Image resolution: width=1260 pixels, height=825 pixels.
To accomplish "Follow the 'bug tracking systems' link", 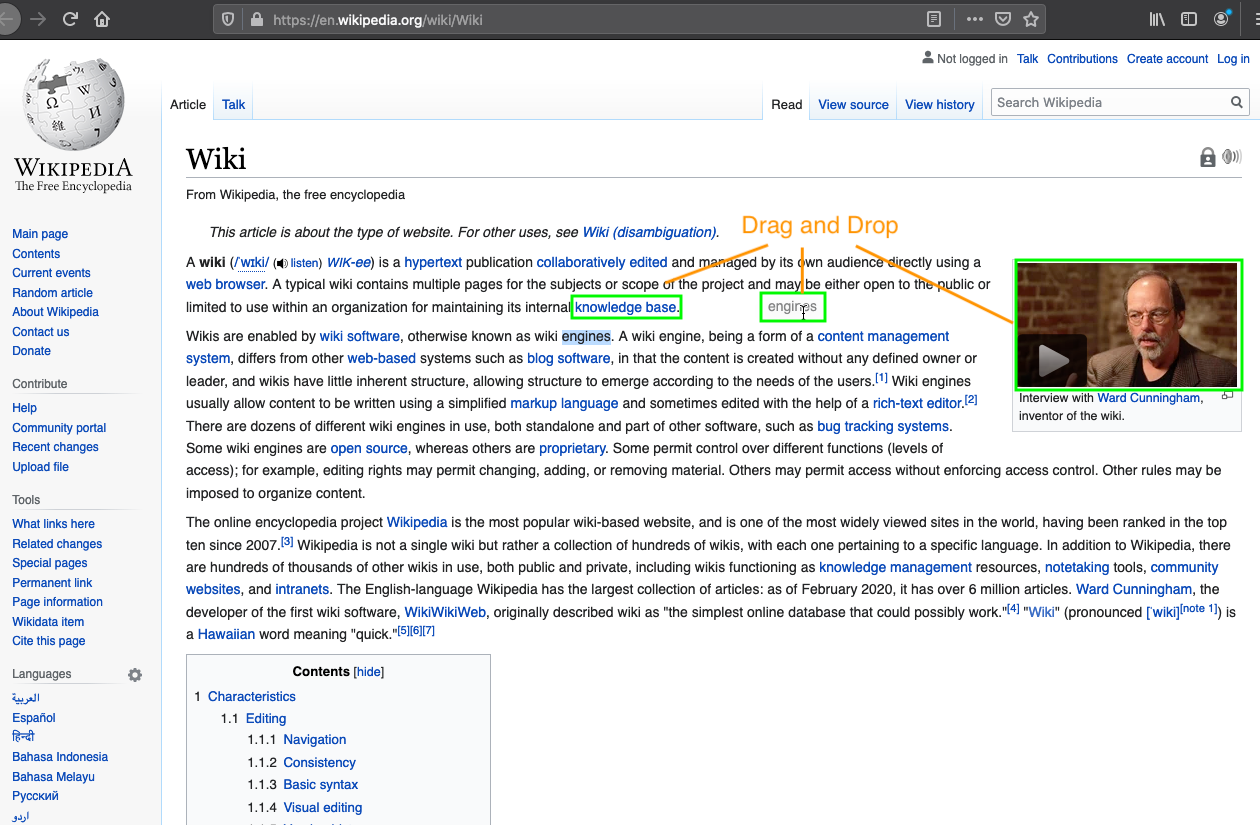I will tap(883, 426).
